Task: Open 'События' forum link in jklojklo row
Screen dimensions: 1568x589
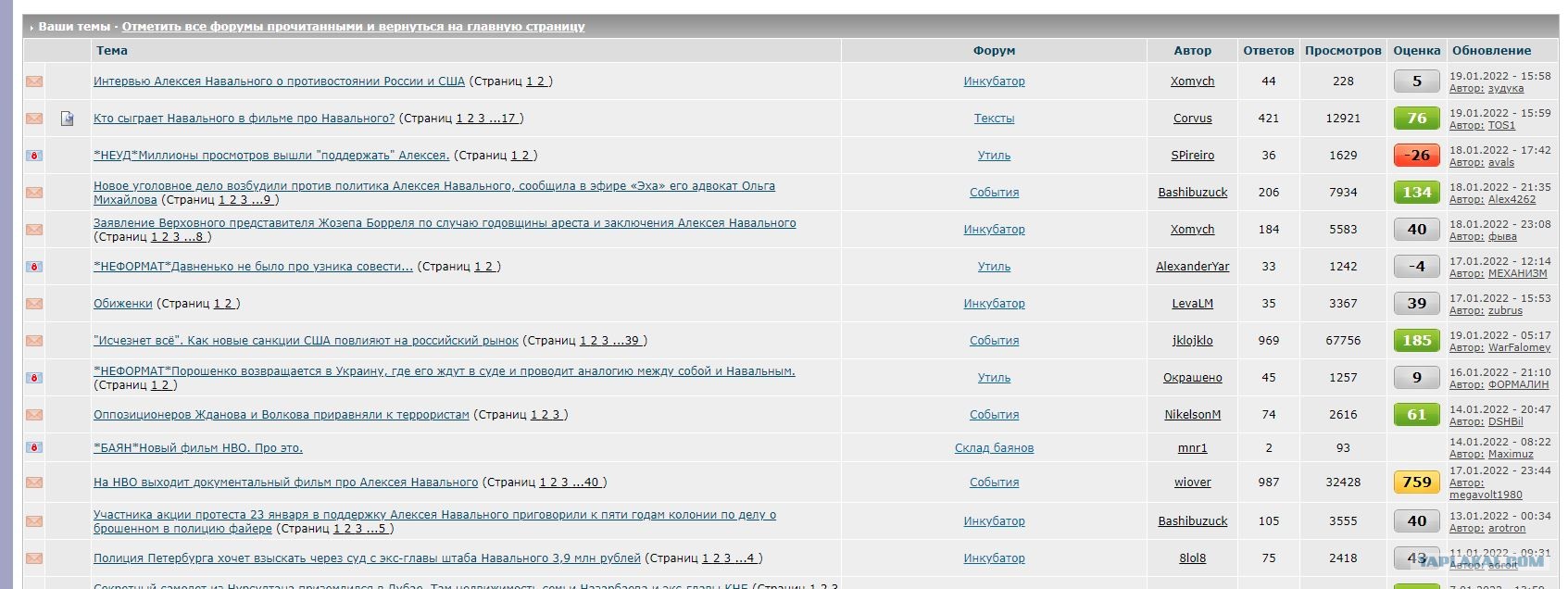Action: coord(994,341)
